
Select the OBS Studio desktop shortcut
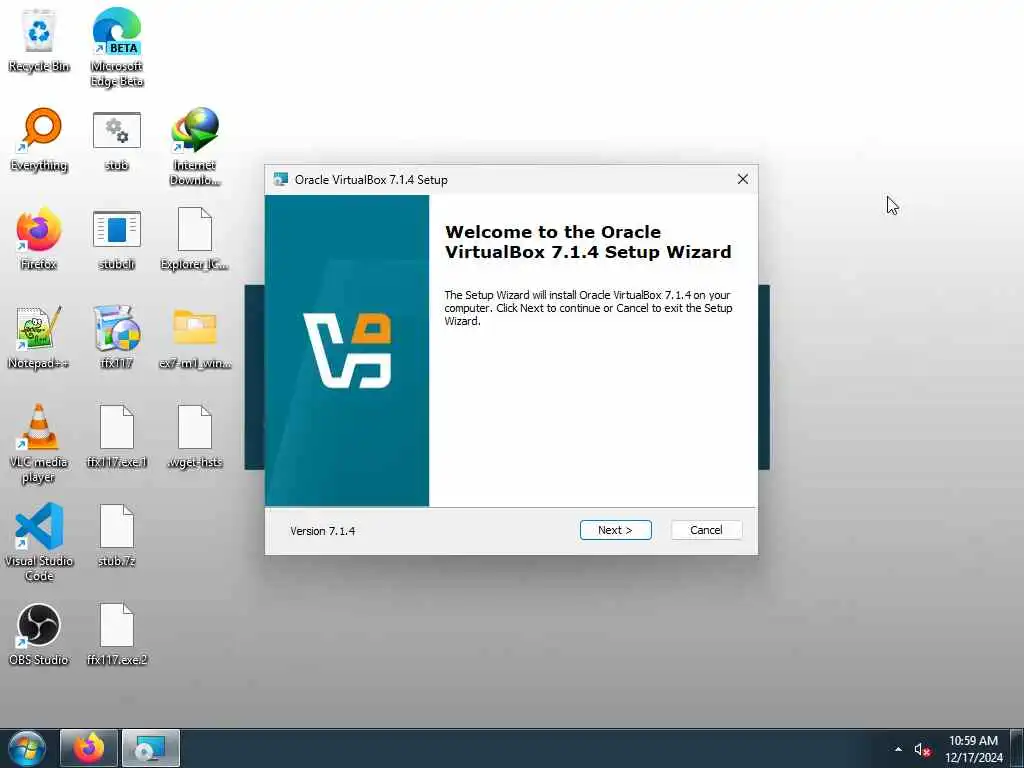click(39, 635)
